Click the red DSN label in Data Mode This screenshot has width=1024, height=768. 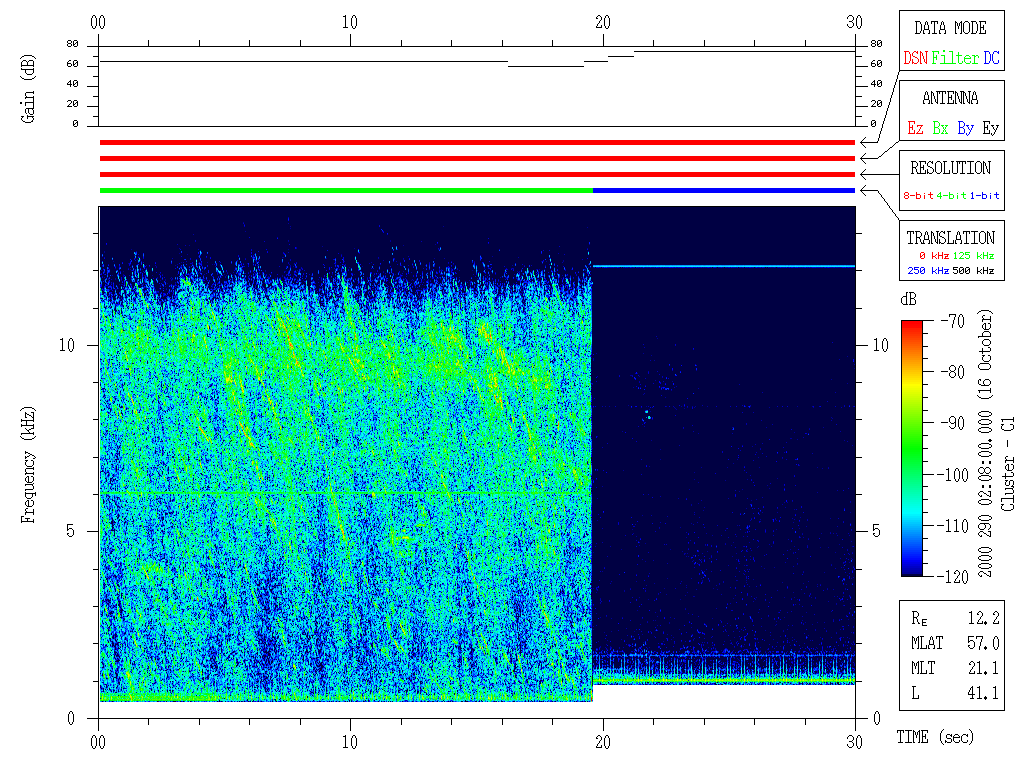tap(915, 59)
